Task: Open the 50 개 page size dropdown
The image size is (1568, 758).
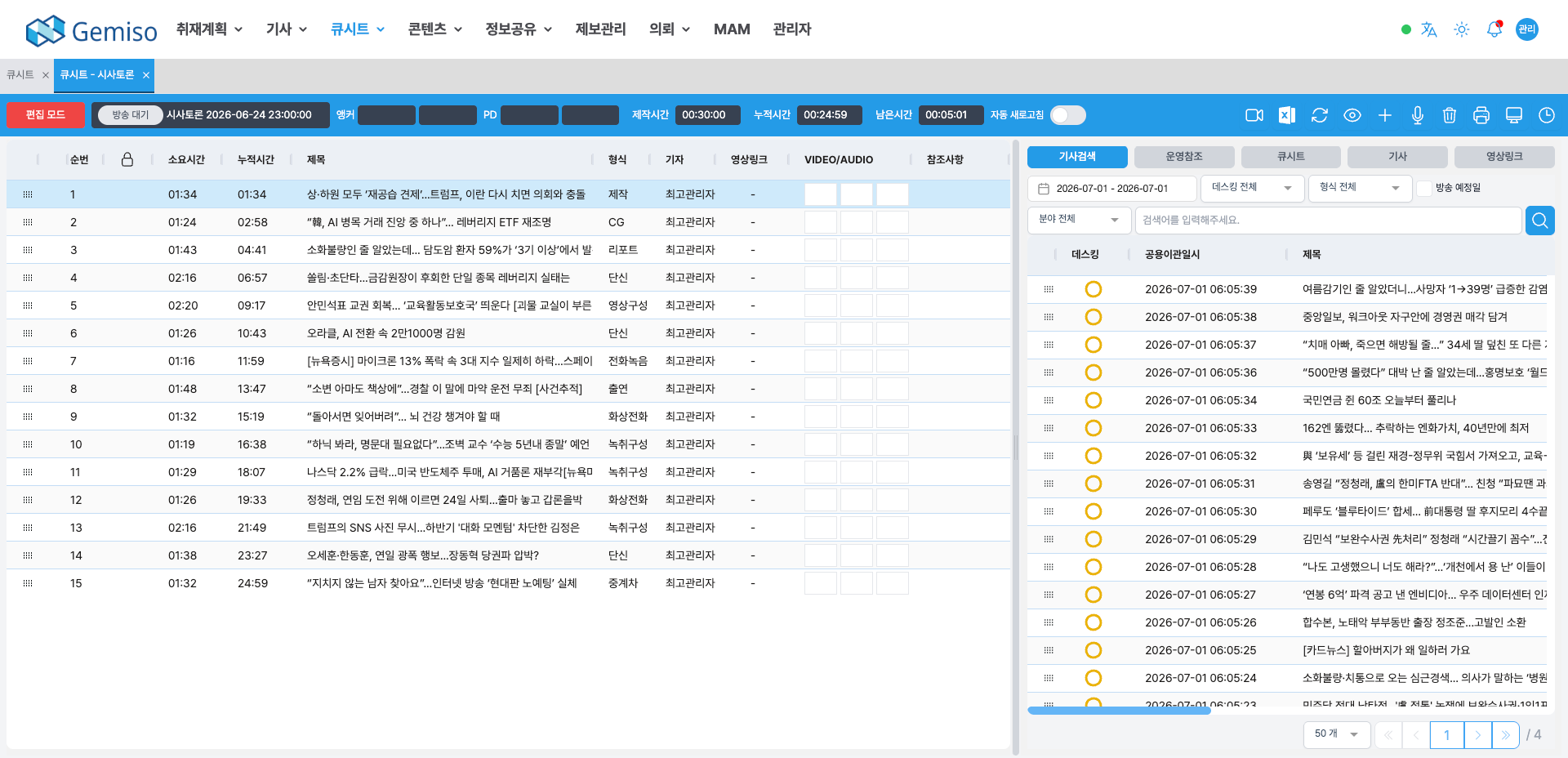Action: [x=1337, y=734]
